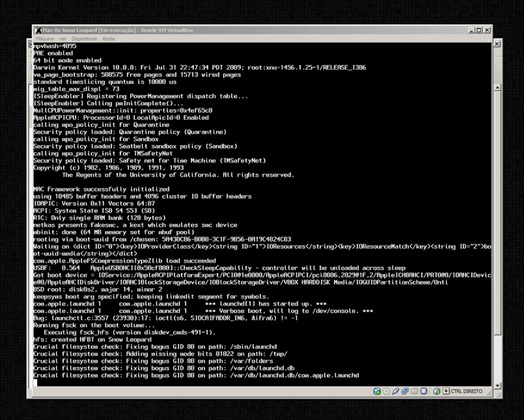
Task: Click the network adapters status icon
Action: [405, 391]
